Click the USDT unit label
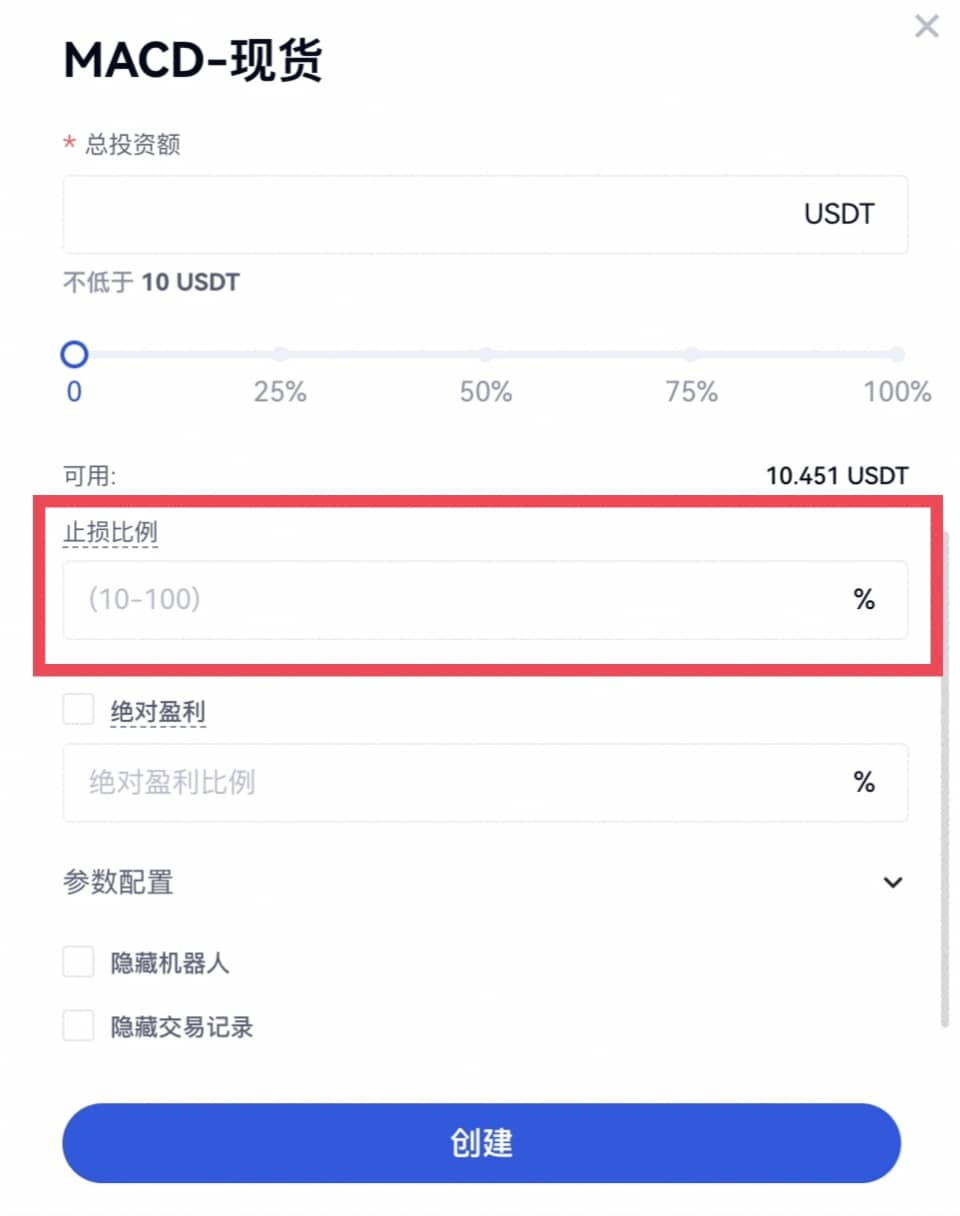Viewport: 960px width, 1216px height. [839, 214]
